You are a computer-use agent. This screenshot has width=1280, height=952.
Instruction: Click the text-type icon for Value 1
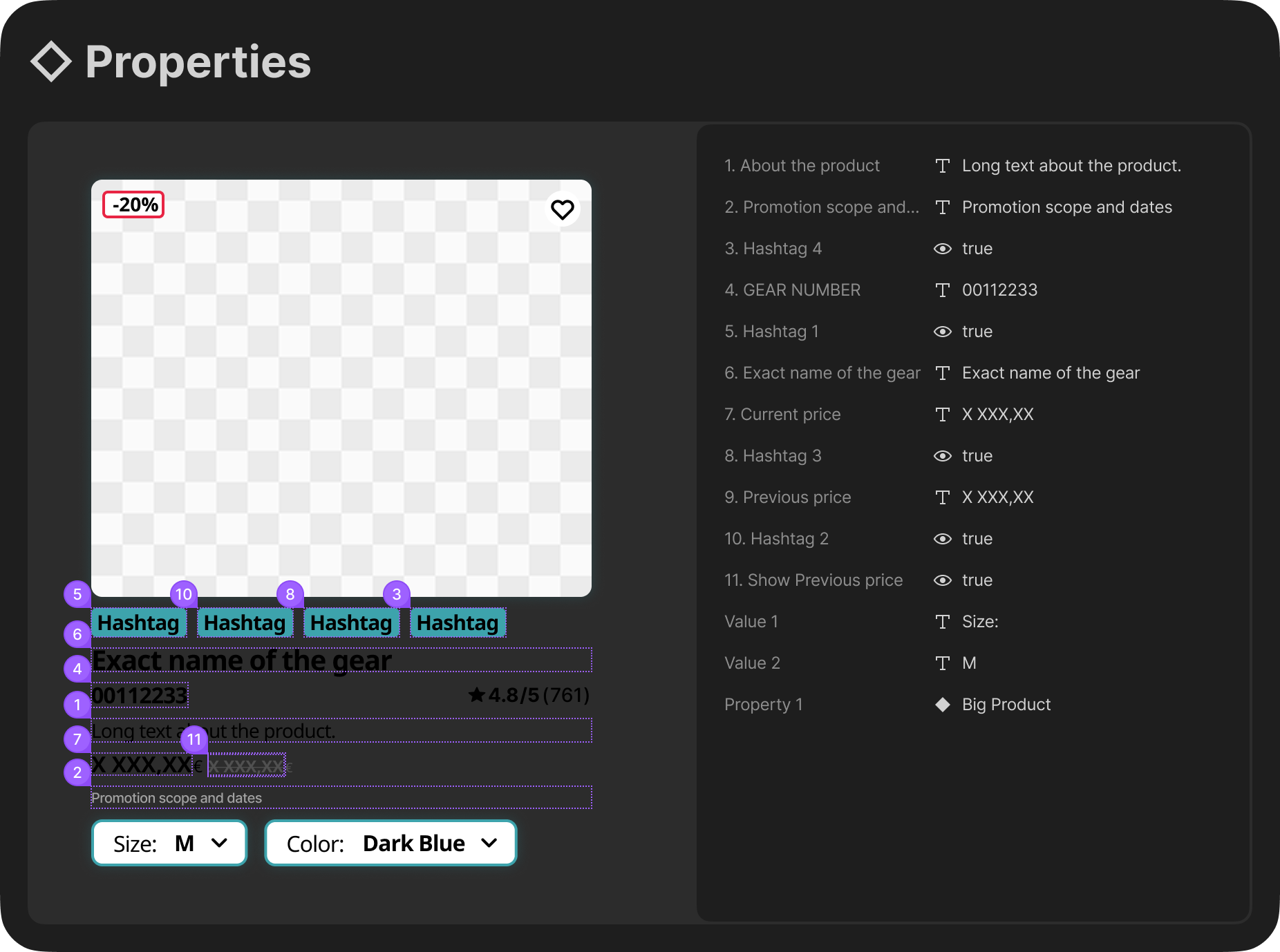pos(942,622)
